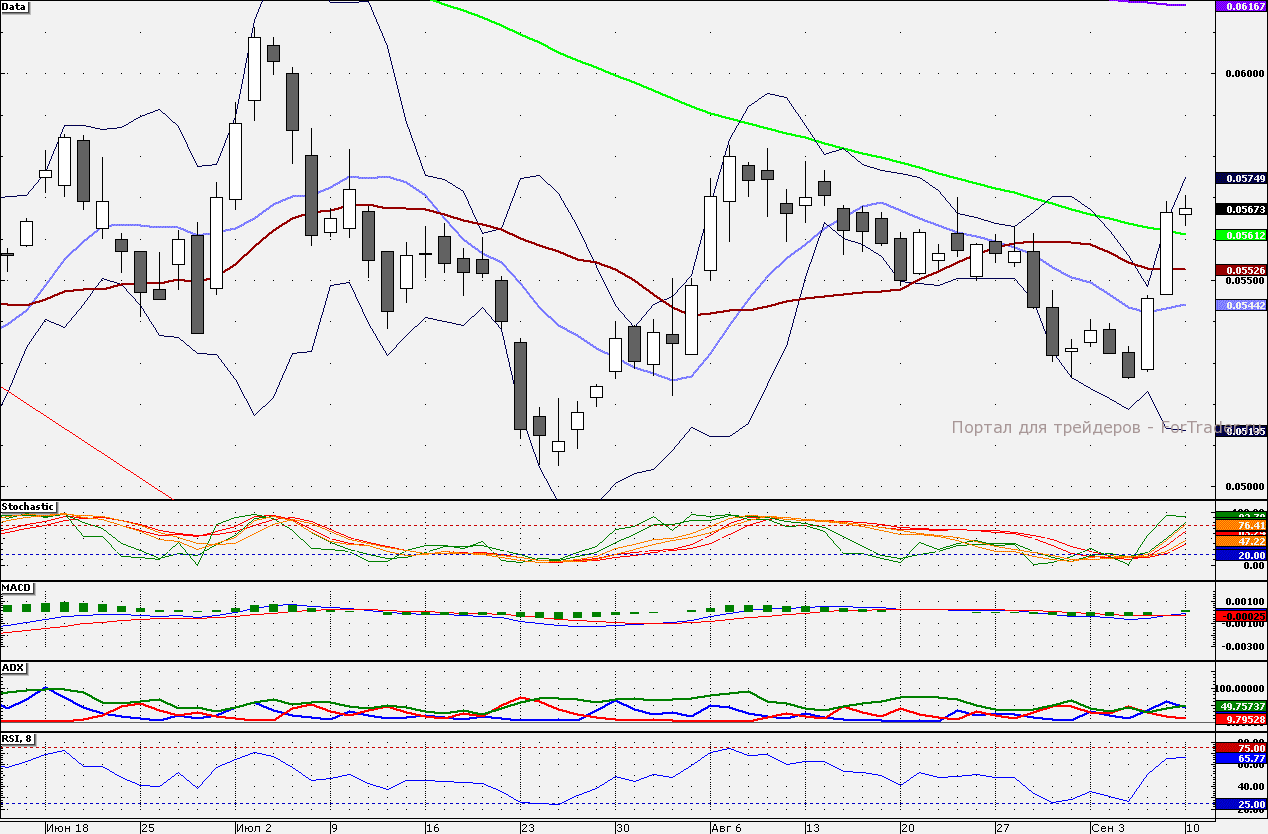Click the magenta 0.06167 tag at top of axis

[x=1240, y=8]
